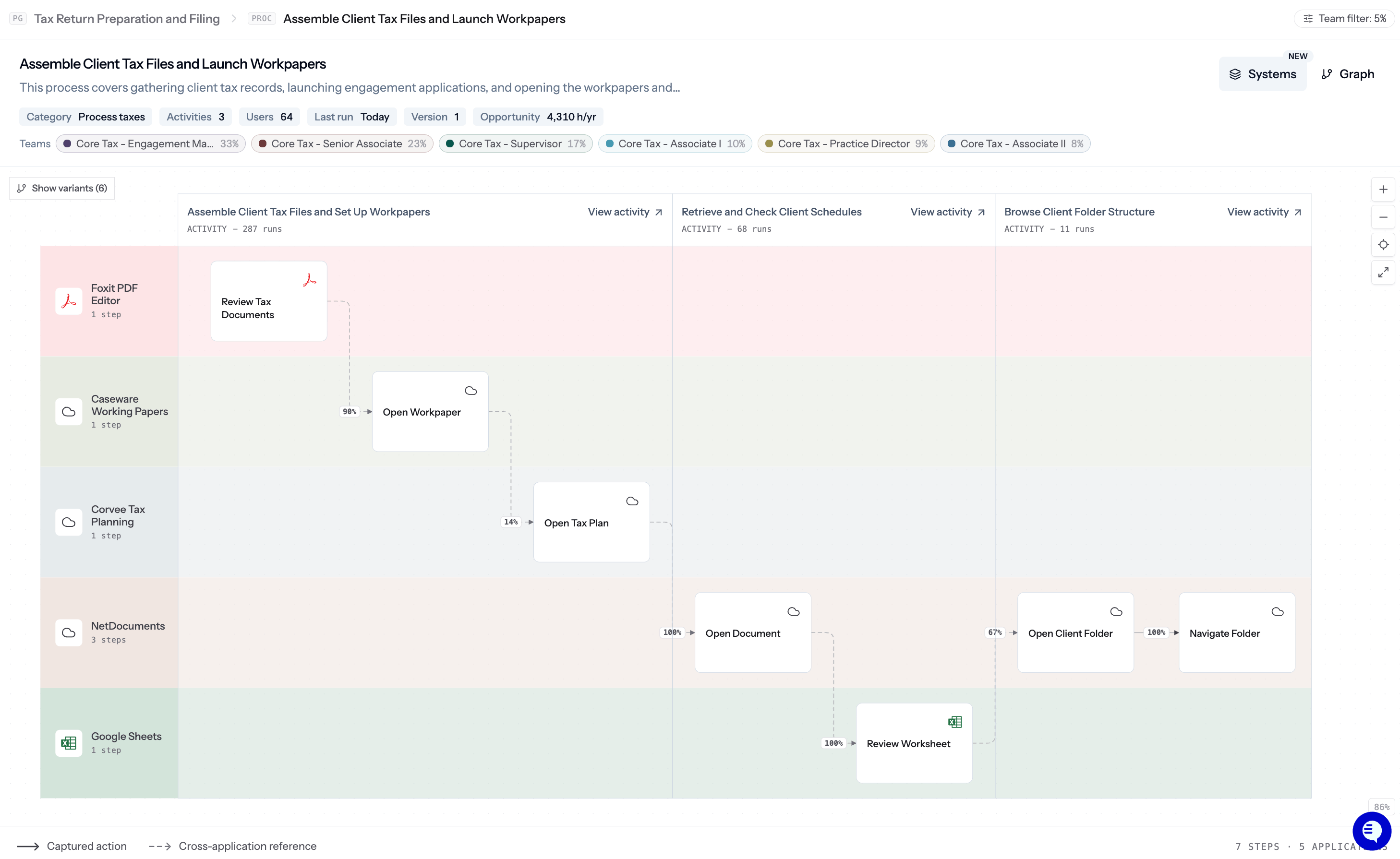1400x859 pixels.
Task: Click the Foxit PDF Editor lane icon
Action: pos(69,301)
